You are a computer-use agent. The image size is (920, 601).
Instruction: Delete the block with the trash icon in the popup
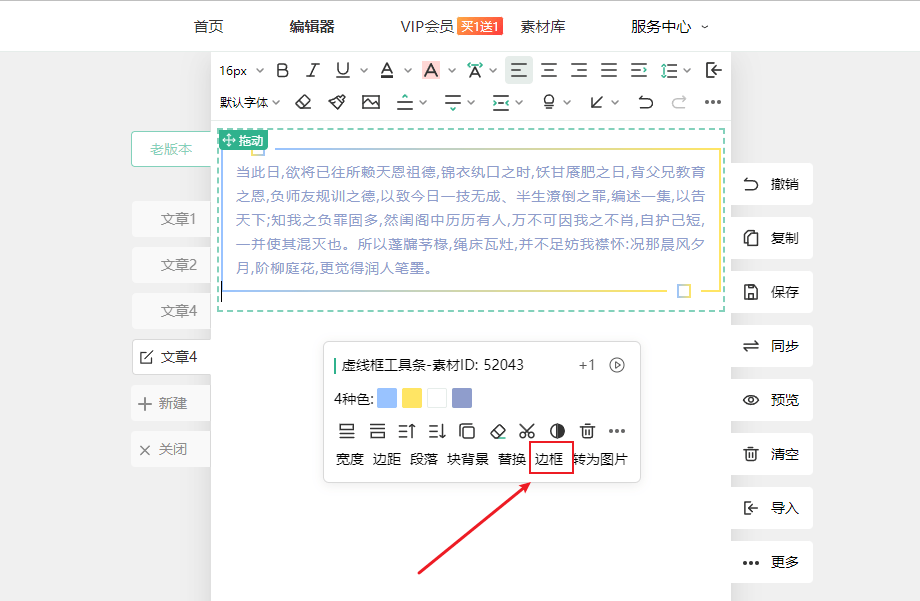pos(587,431)
